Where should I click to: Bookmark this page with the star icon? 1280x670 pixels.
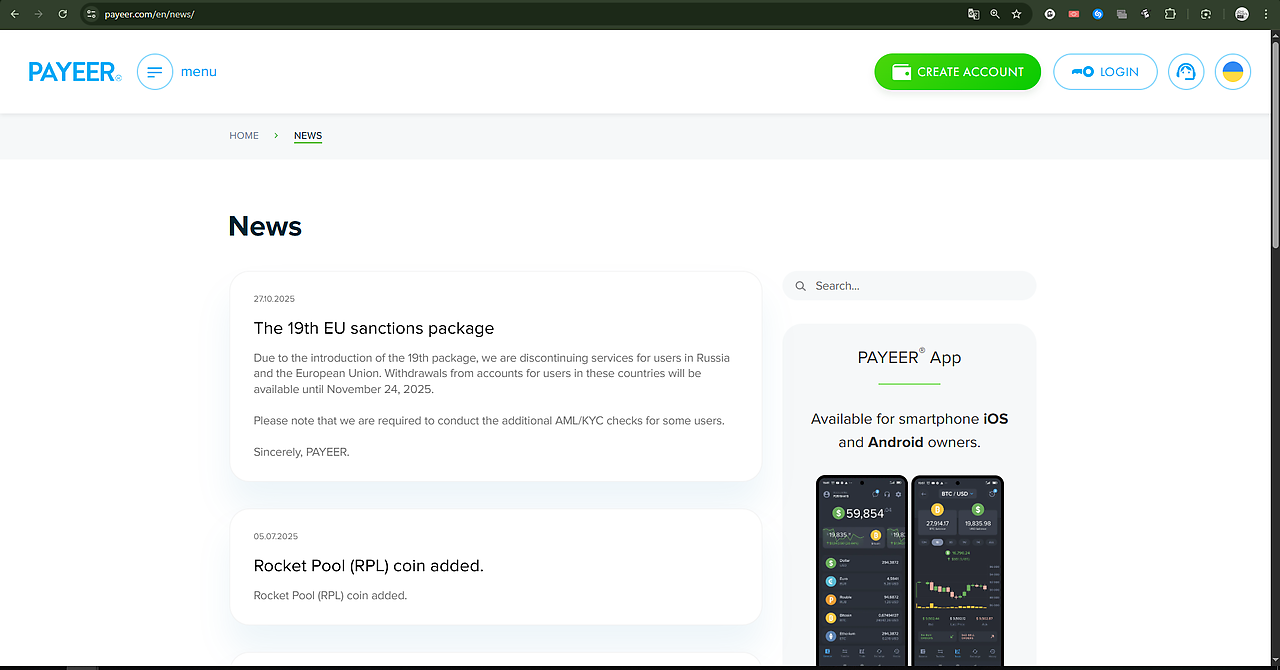click(1017, 14)
